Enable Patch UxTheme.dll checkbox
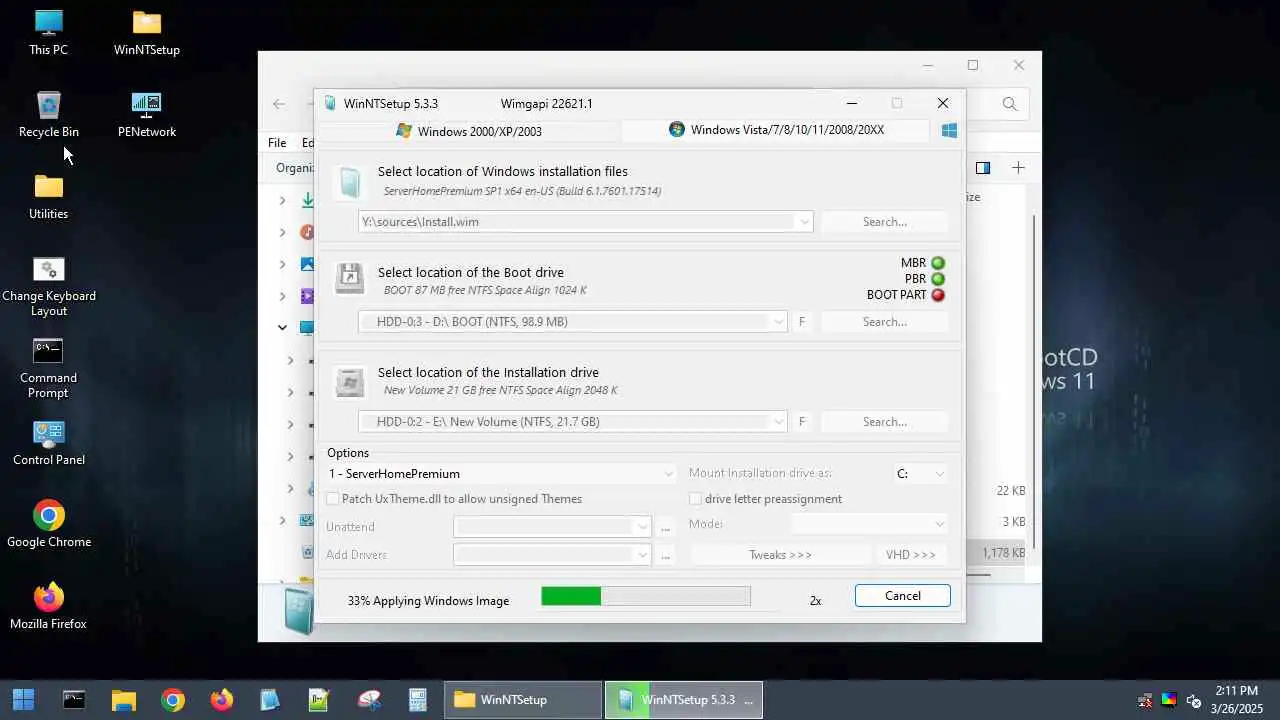This screenshot has height=720, width=1280. click(x=333, y=499)
